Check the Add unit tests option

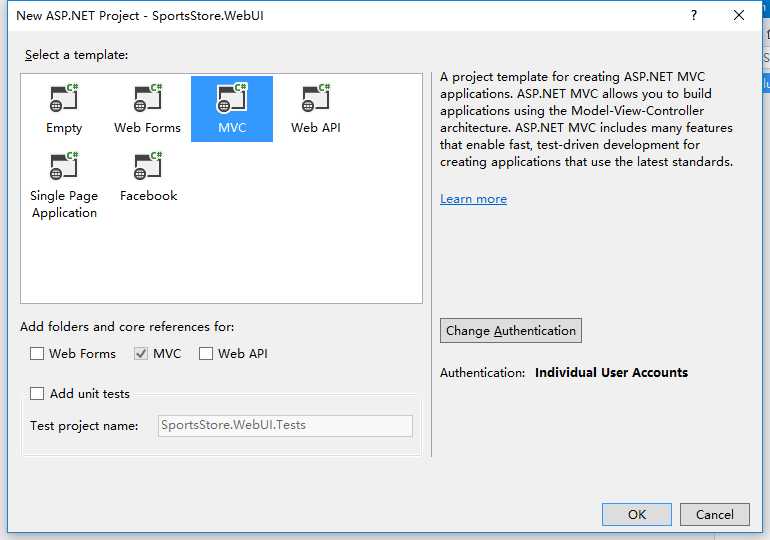37,393
